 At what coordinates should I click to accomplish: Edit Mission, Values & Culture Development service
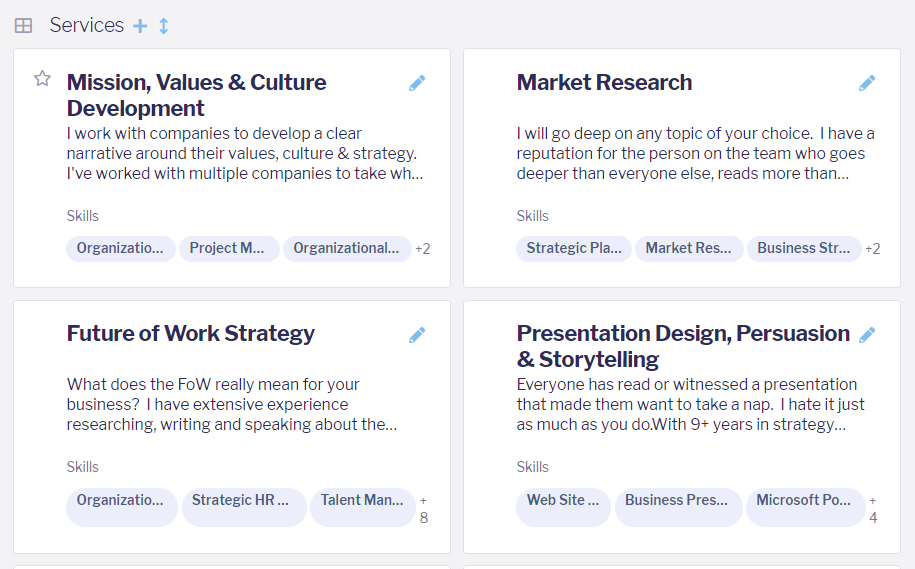tap(417, 83)
